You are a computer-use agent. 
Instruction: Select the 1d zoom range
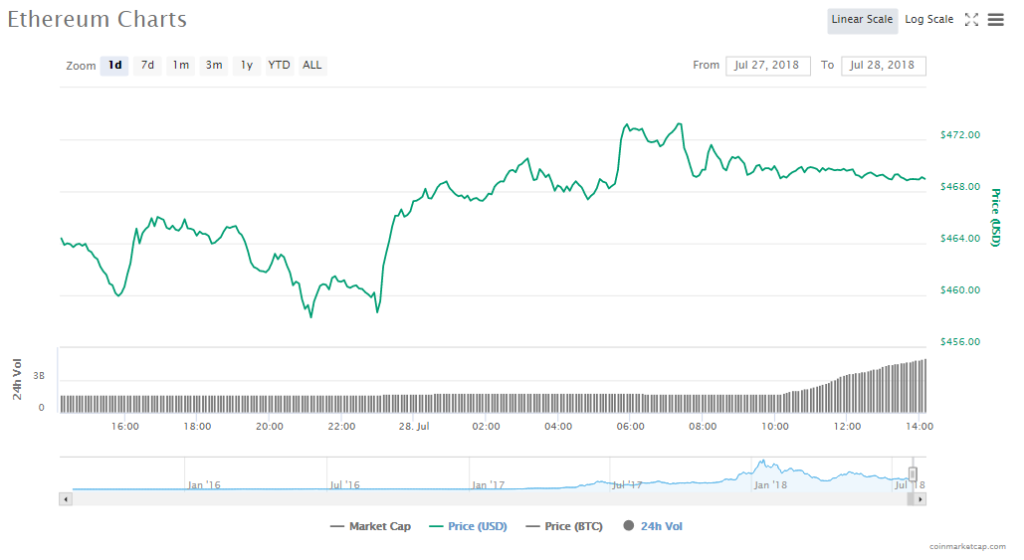pos(115,66)
